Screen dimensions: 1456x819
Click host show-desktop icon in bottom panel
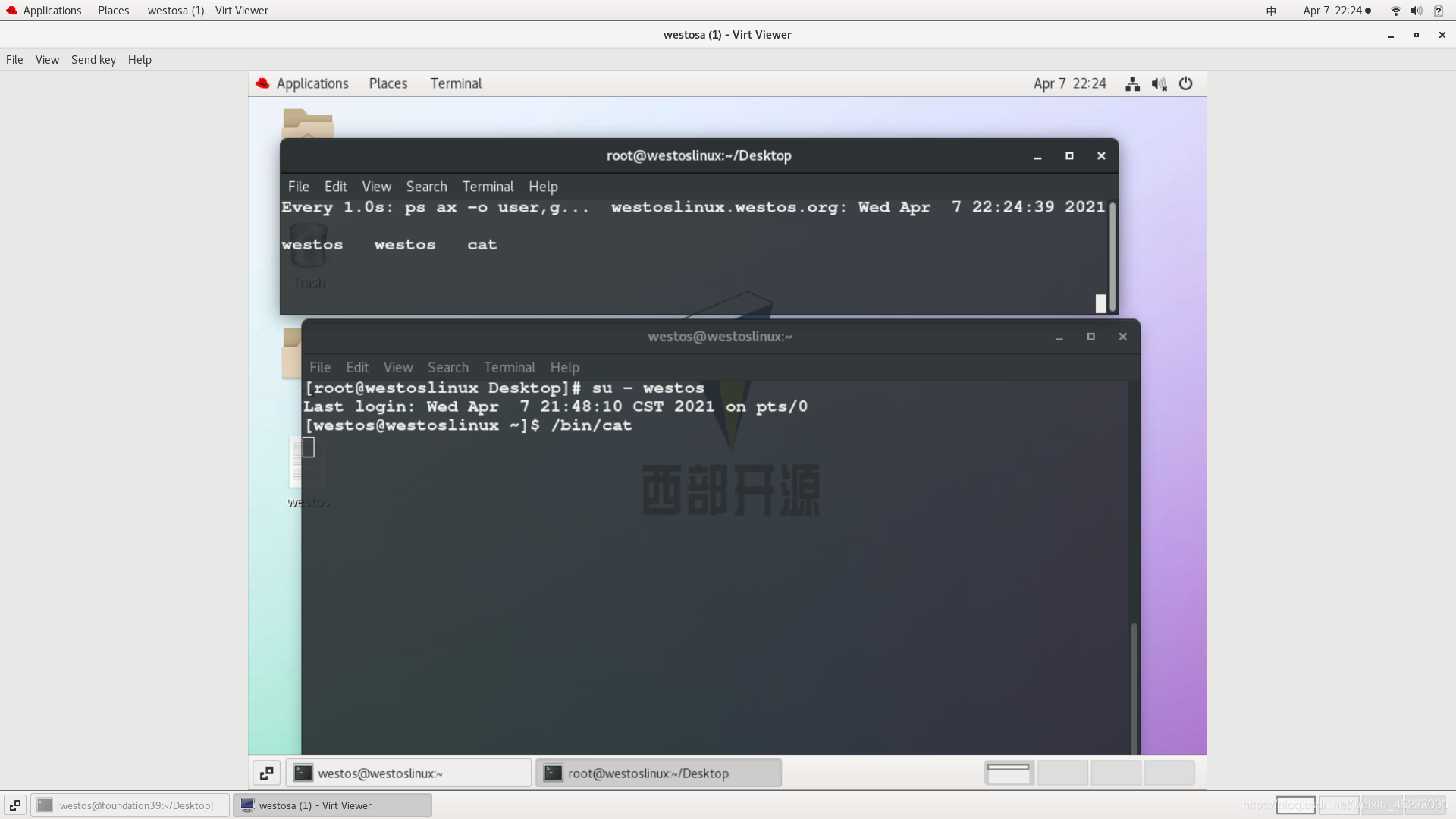tap(15, 805)
